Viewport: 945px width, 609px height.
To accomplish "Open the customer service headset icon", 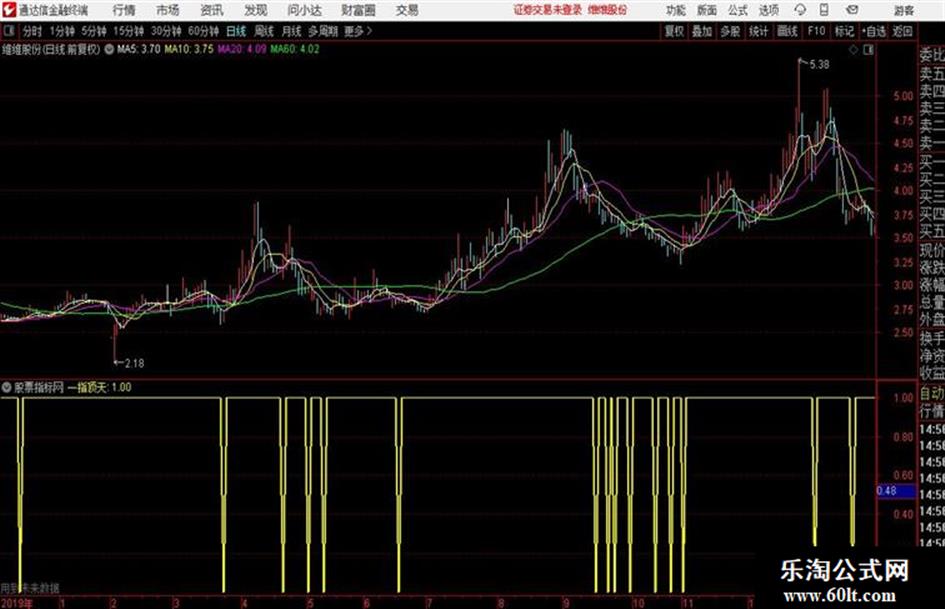I will pyautogui.click(x=800, y=10).
